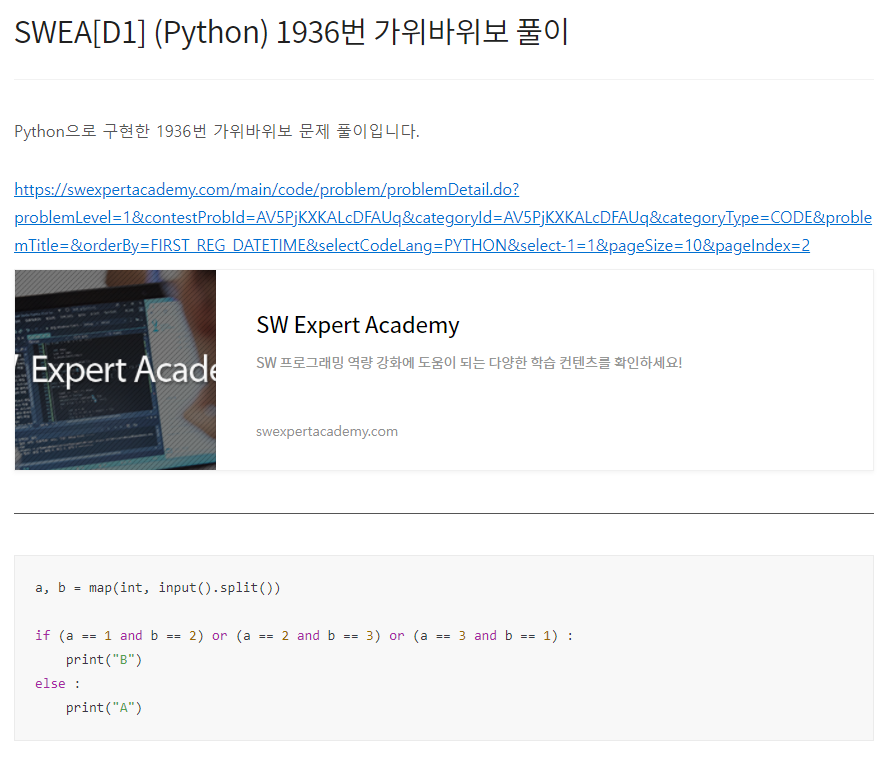Open the swexpertacademy.com problem detail link
Viewport: 891px width, 771px height.
[443, 218]
